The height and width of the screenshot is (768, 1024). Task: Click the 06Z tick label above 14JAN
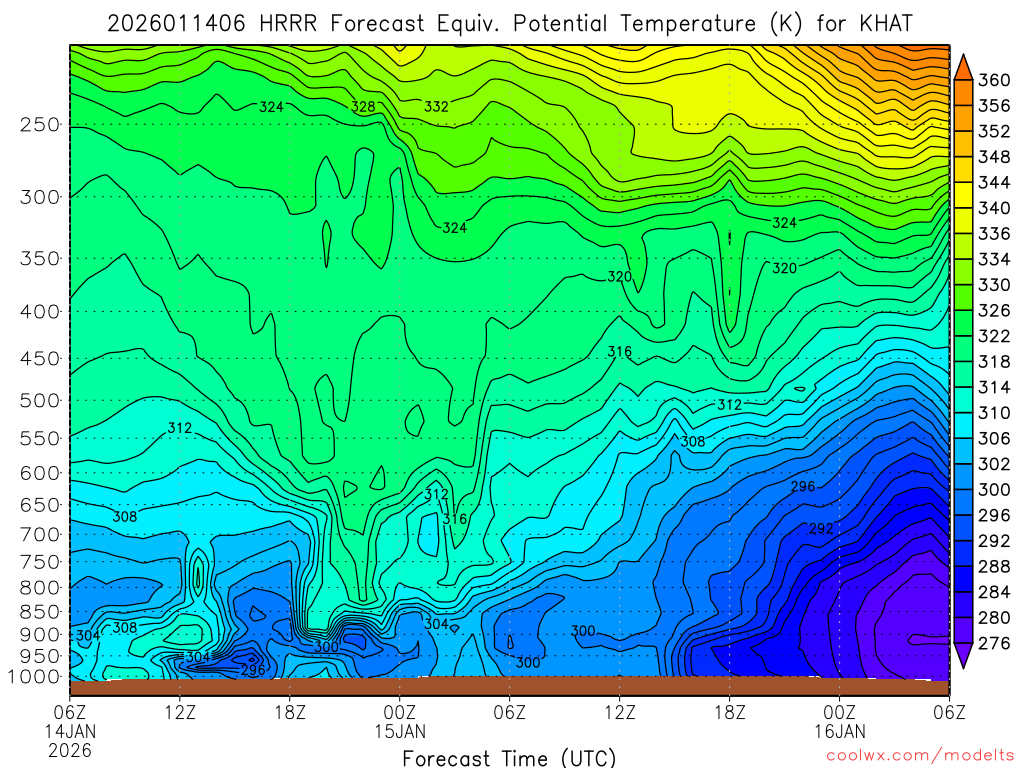tap(70, 712)
